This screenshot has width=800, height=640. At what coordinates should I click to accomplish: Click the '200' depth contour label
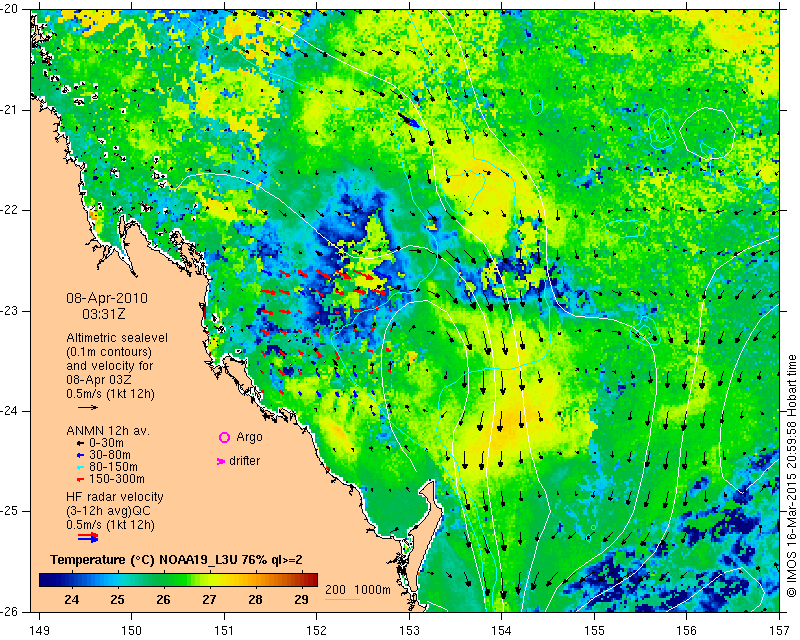pos(335,590)
